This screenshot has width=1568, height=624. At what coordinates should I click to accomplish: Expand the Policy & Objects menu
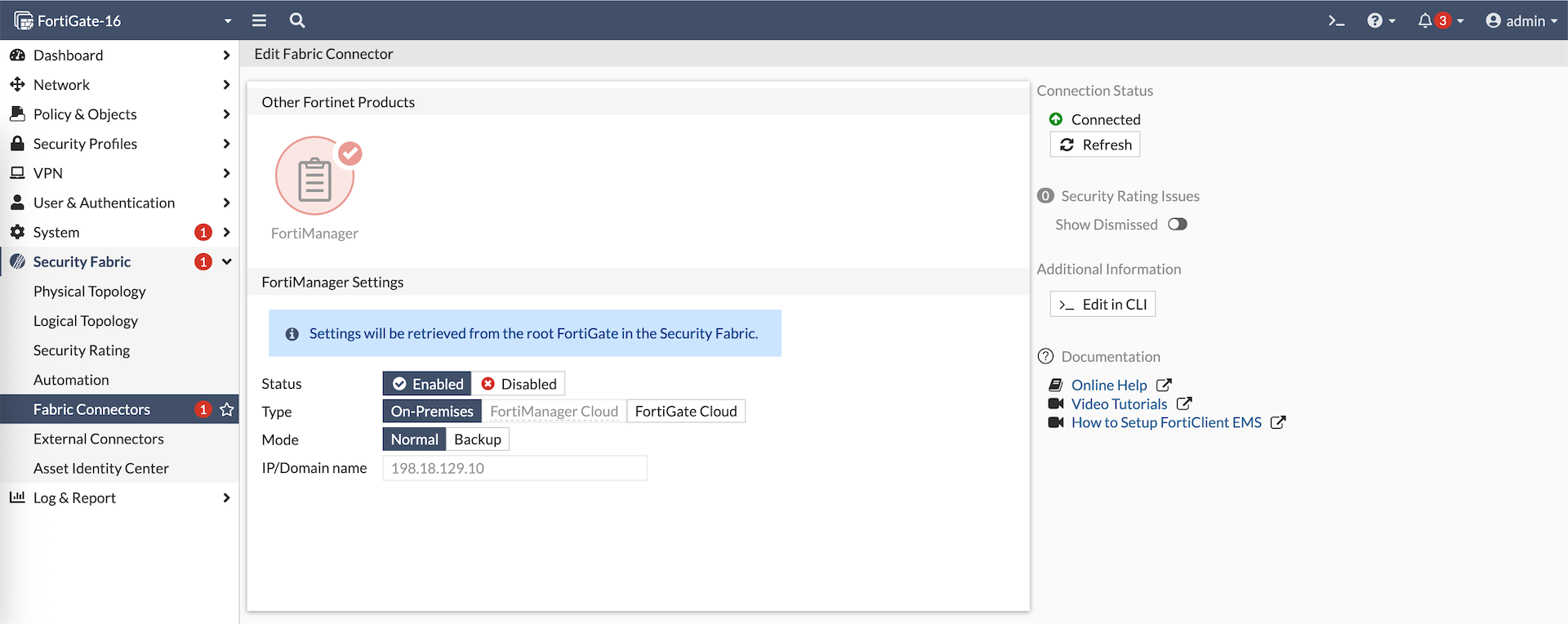coord(85,114)
